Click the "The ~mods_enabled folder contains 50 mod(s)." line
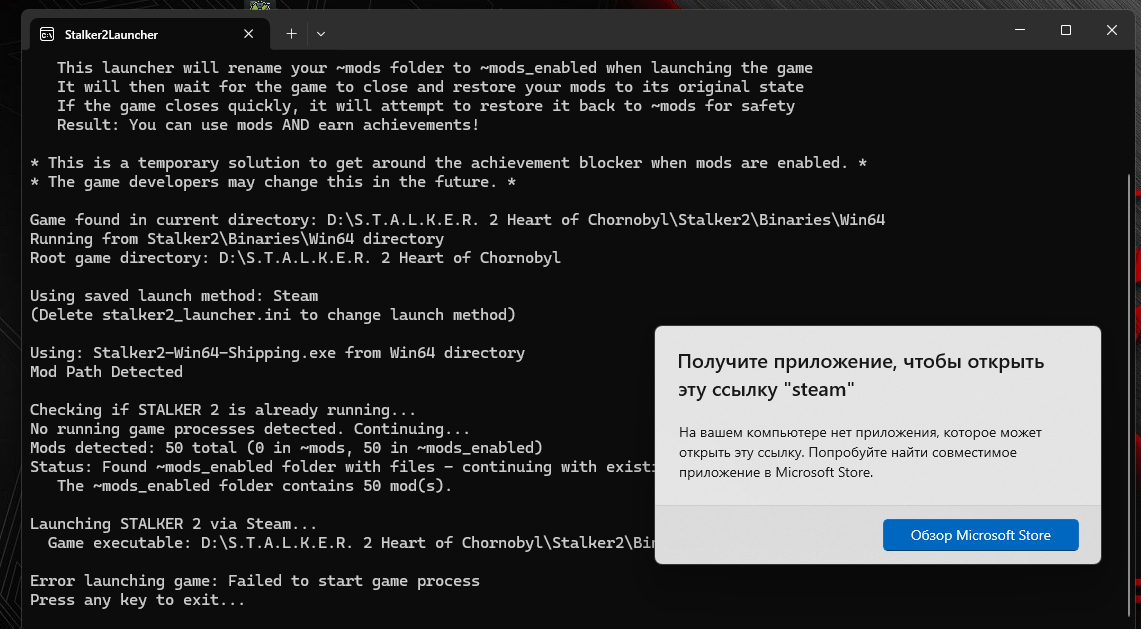This screenshot has height=629, width=1141. click(x=255, y=486)
